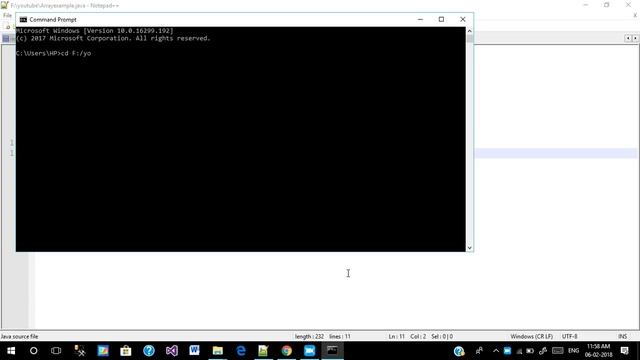This screenshot has height=360, width=640.
Task: Show hidden system tray icons
Action: [x=496, y=351]
